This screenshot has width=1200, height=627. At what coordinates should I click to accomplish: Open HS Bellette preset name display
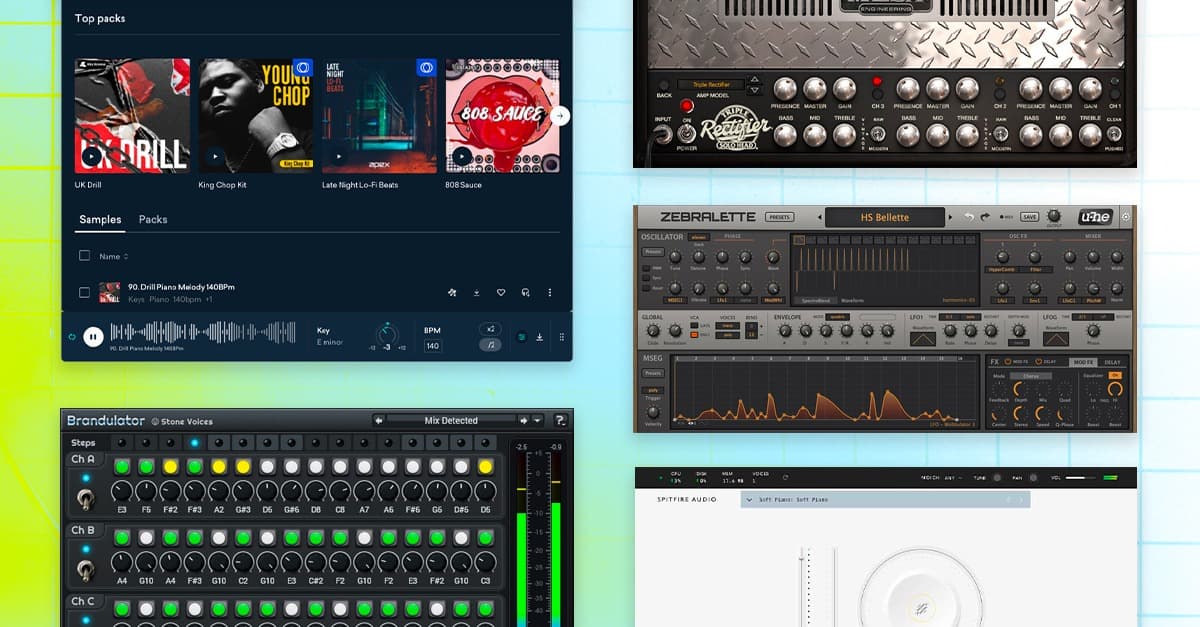(883, 217)
